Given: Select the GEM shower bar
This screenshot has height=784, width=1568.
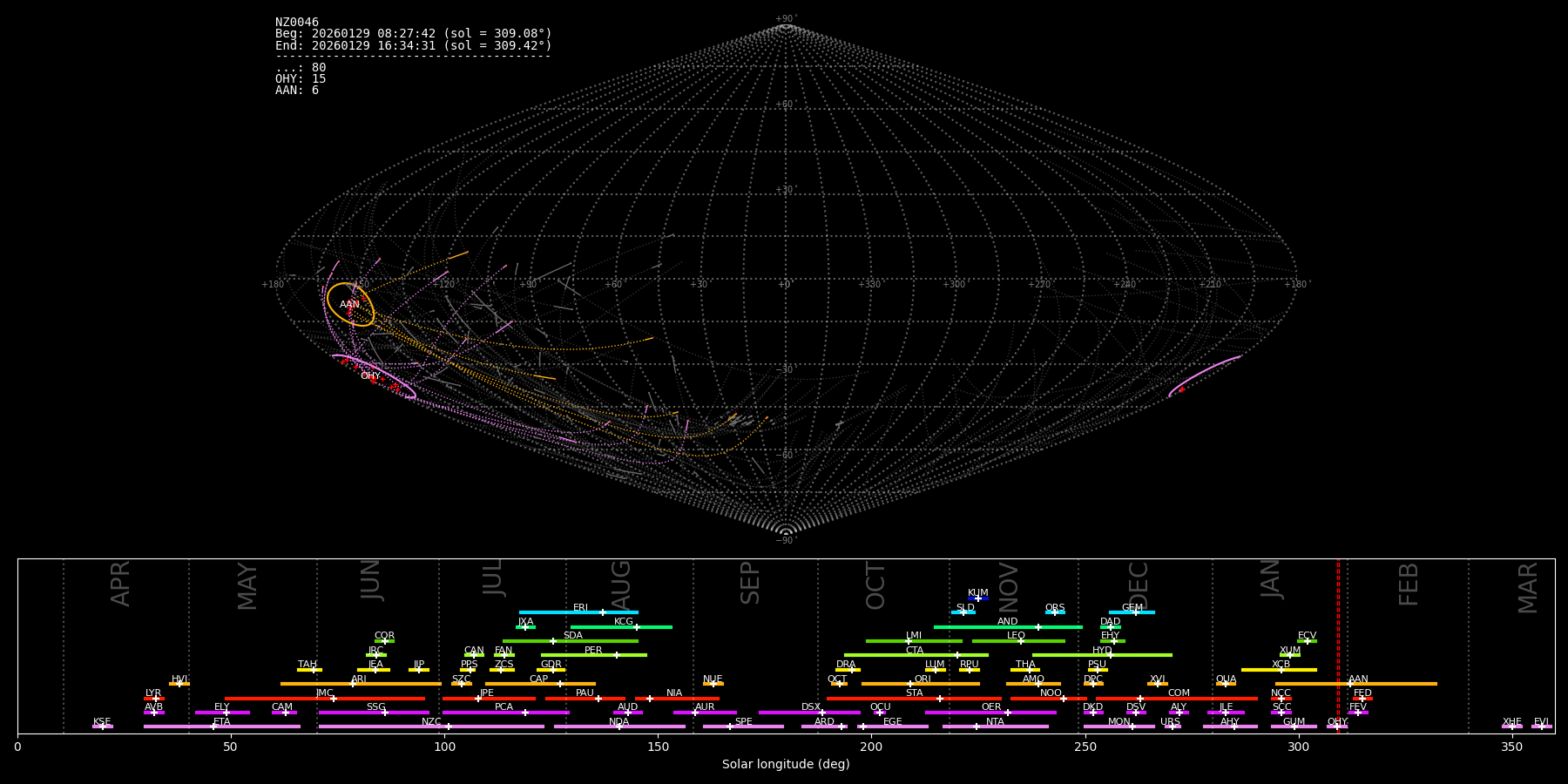Looking at the screenshot, I should pos(1132,612).
